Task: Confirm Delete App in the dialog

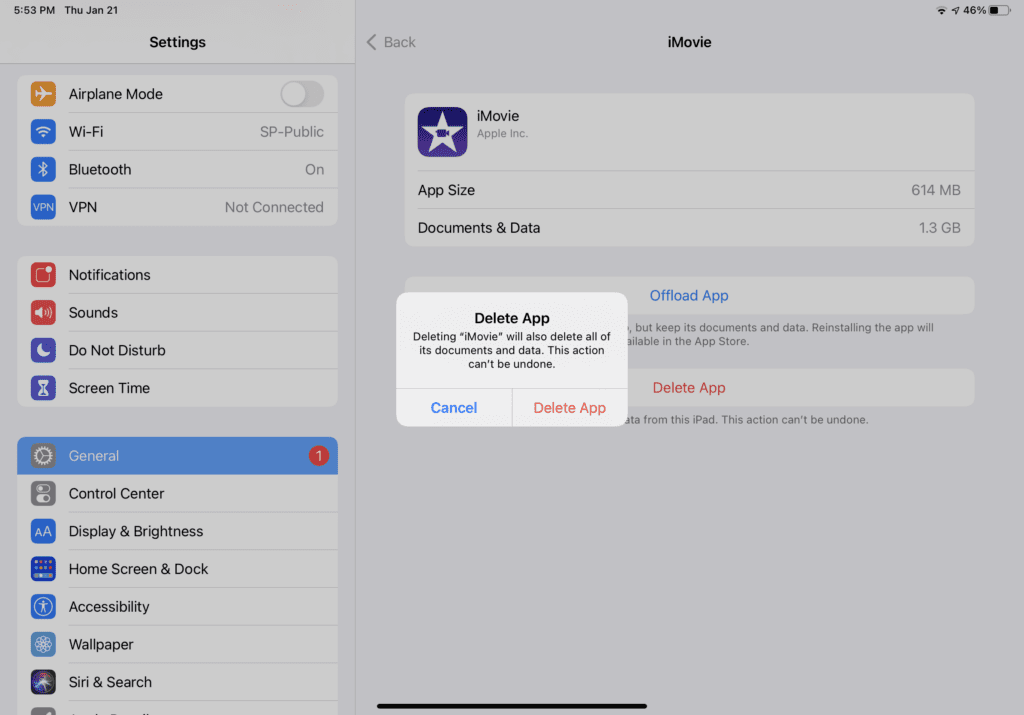Action: 569,407
